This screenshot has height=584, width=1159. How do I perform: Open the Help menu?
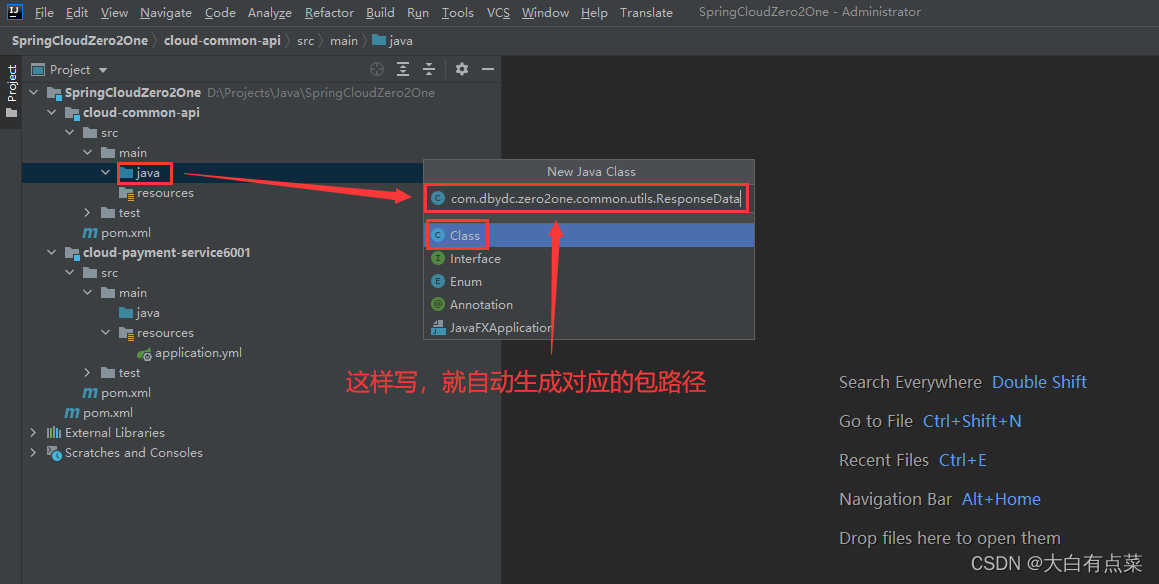pyautogui.click(x=594, y=13)
